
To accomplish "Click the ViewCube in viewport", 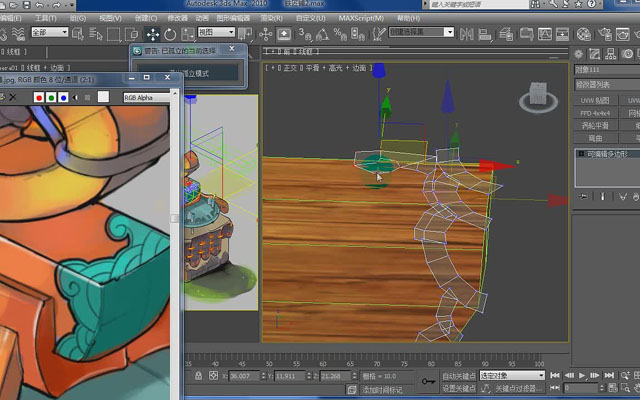I will pyautogui.click(x=538, y=98).
